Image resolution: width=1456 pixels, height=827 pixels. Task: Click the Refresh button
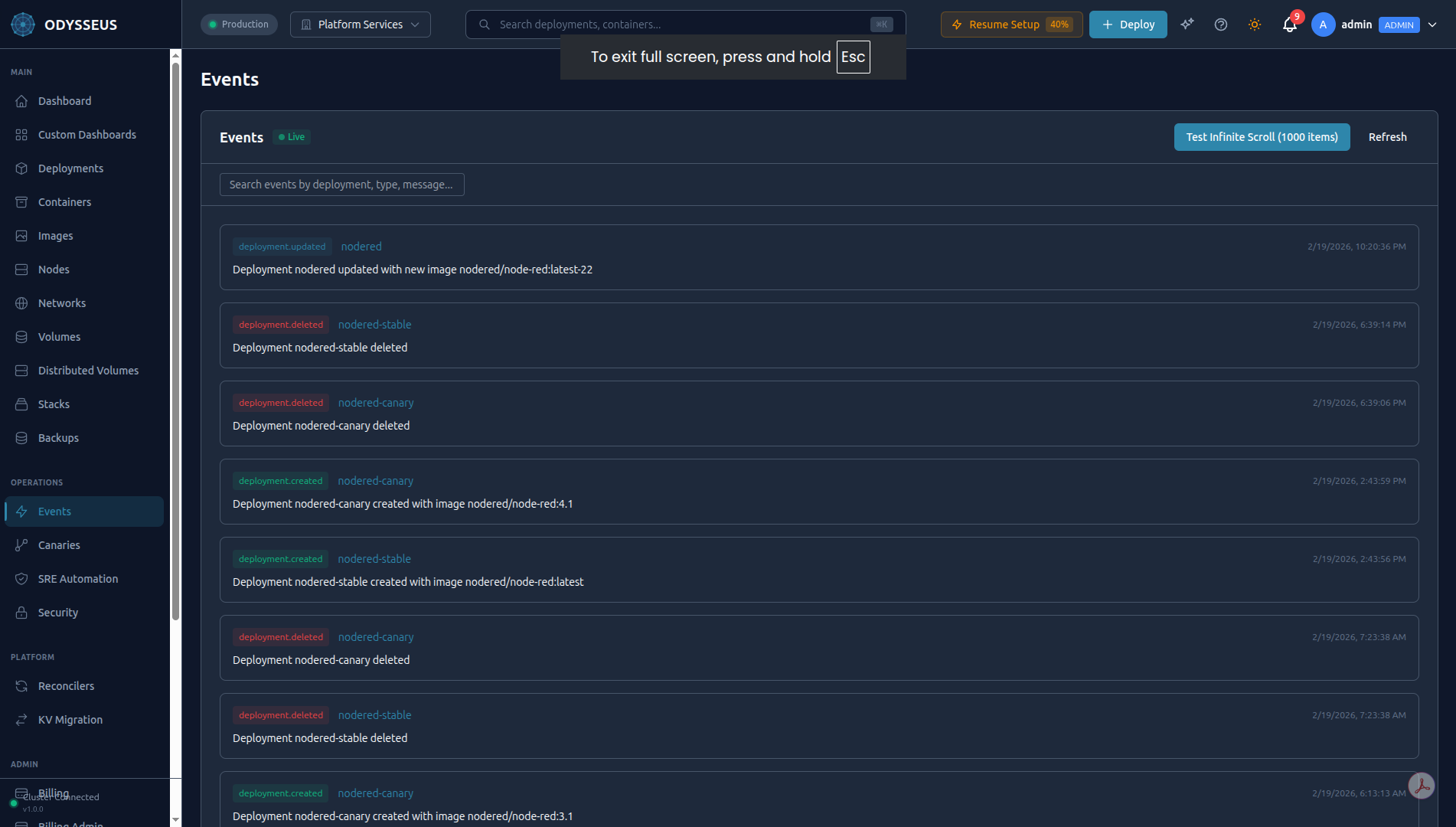(1387, 136)
